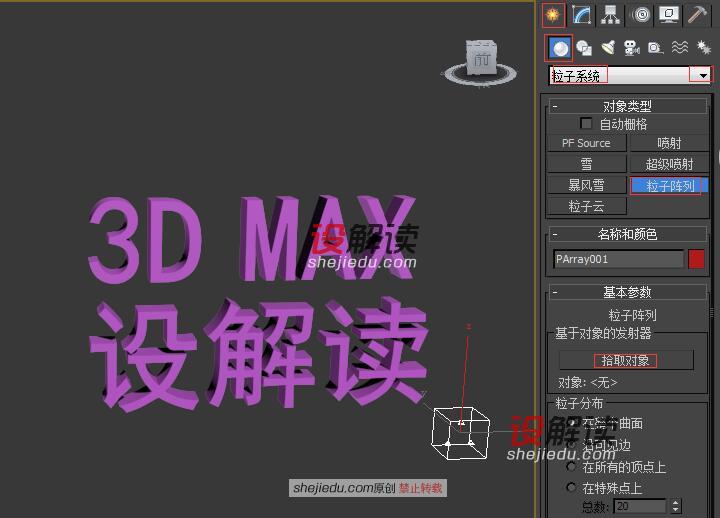Viewport: 720px width, 518px height.
Task: Collapse the 对象类型 rollout
Action: [x=627, y=106]
